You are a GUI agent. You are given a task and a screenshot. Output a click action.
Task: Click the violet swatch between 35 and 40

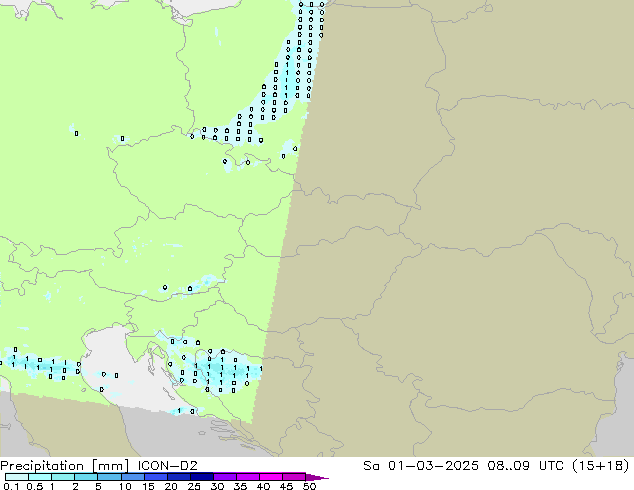tap(248, 477)
